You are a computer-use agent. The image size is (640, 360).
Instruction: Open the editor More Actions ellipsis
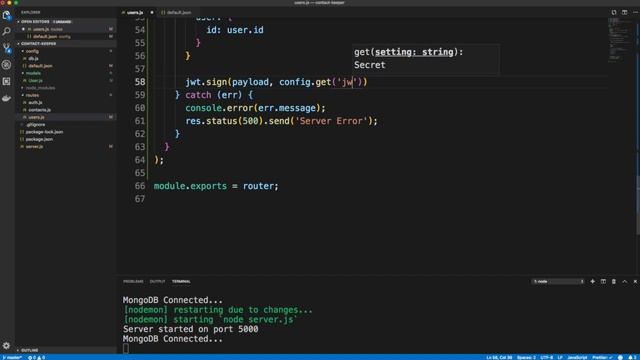[636, 12]
